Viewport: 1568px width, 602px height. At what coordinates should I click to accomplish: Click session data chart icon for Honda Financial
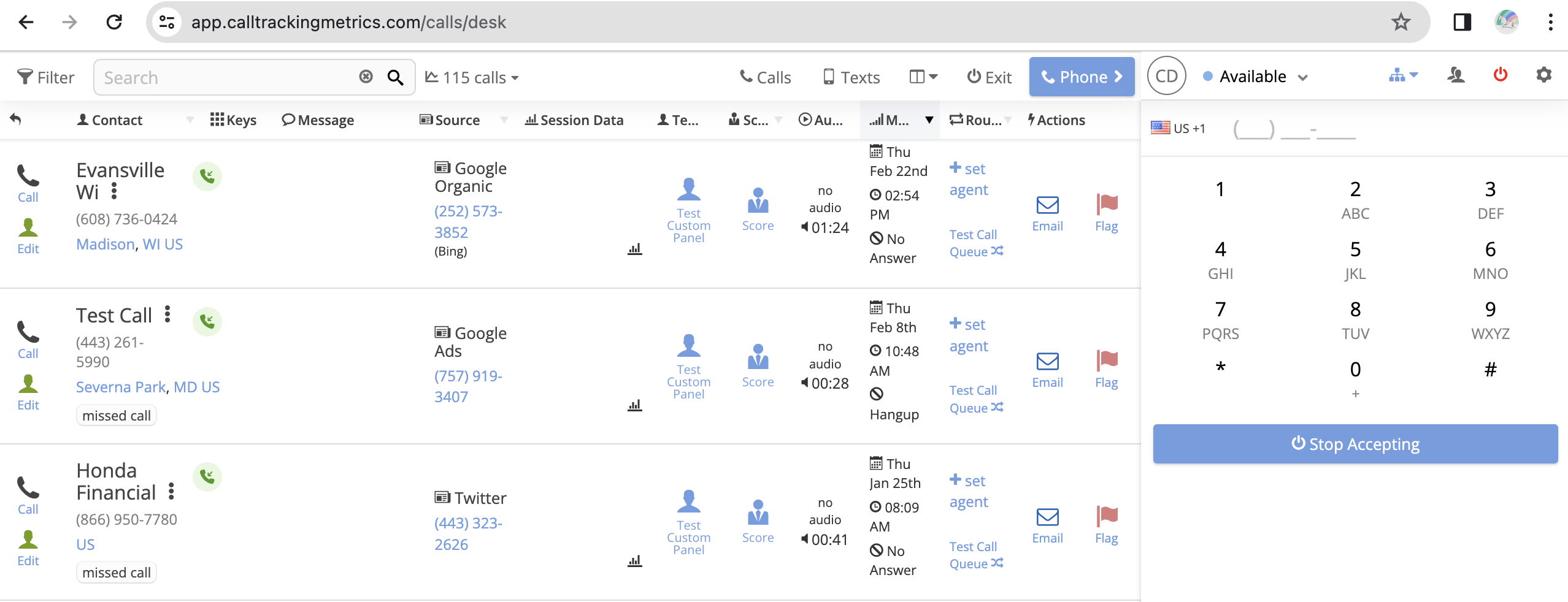tap(634, 560)
